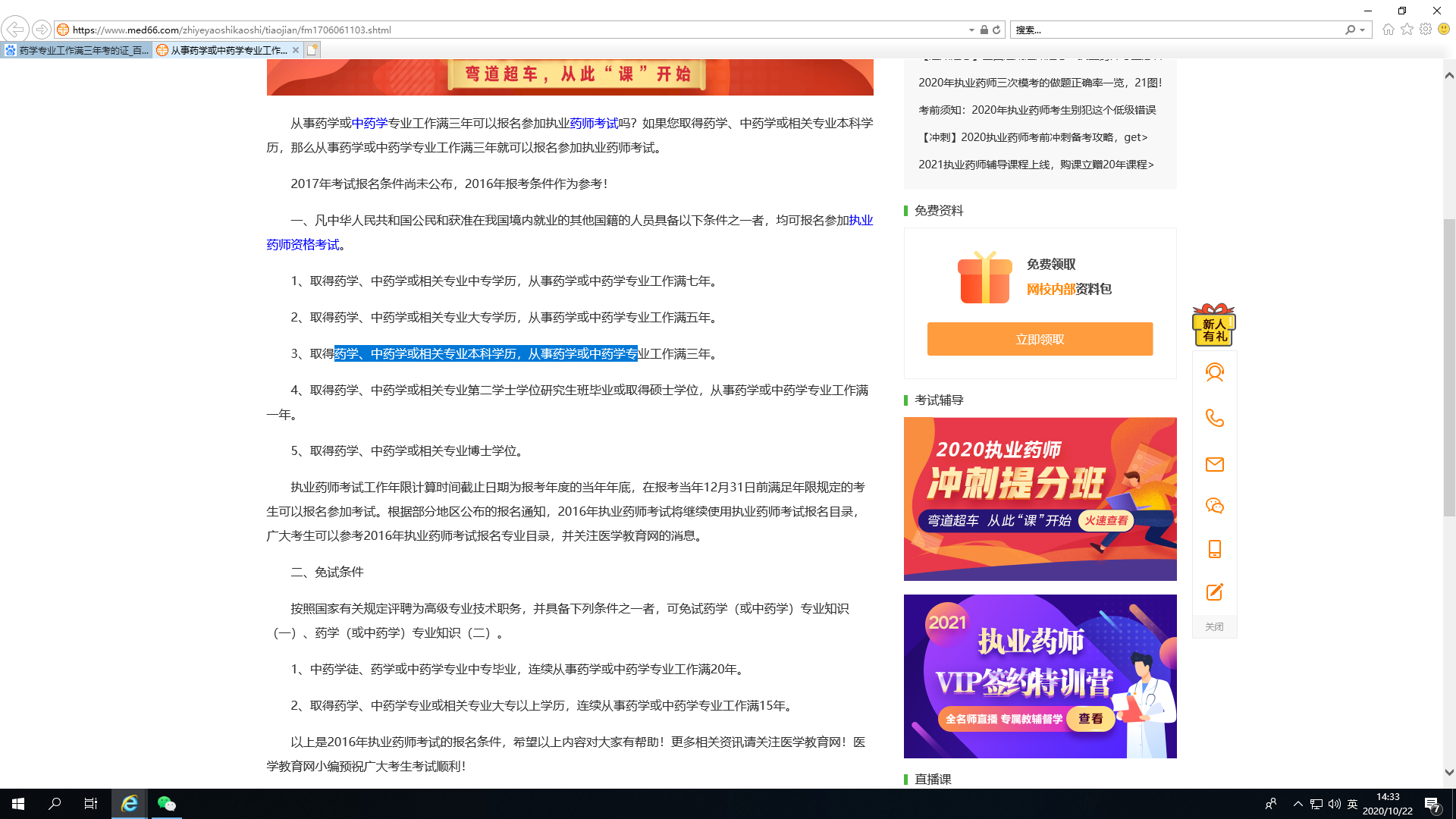Viewport: 1456px width, 819px height.
Task: Click the vertical scrollbar thumb
Action: [x=1449, y=368]
